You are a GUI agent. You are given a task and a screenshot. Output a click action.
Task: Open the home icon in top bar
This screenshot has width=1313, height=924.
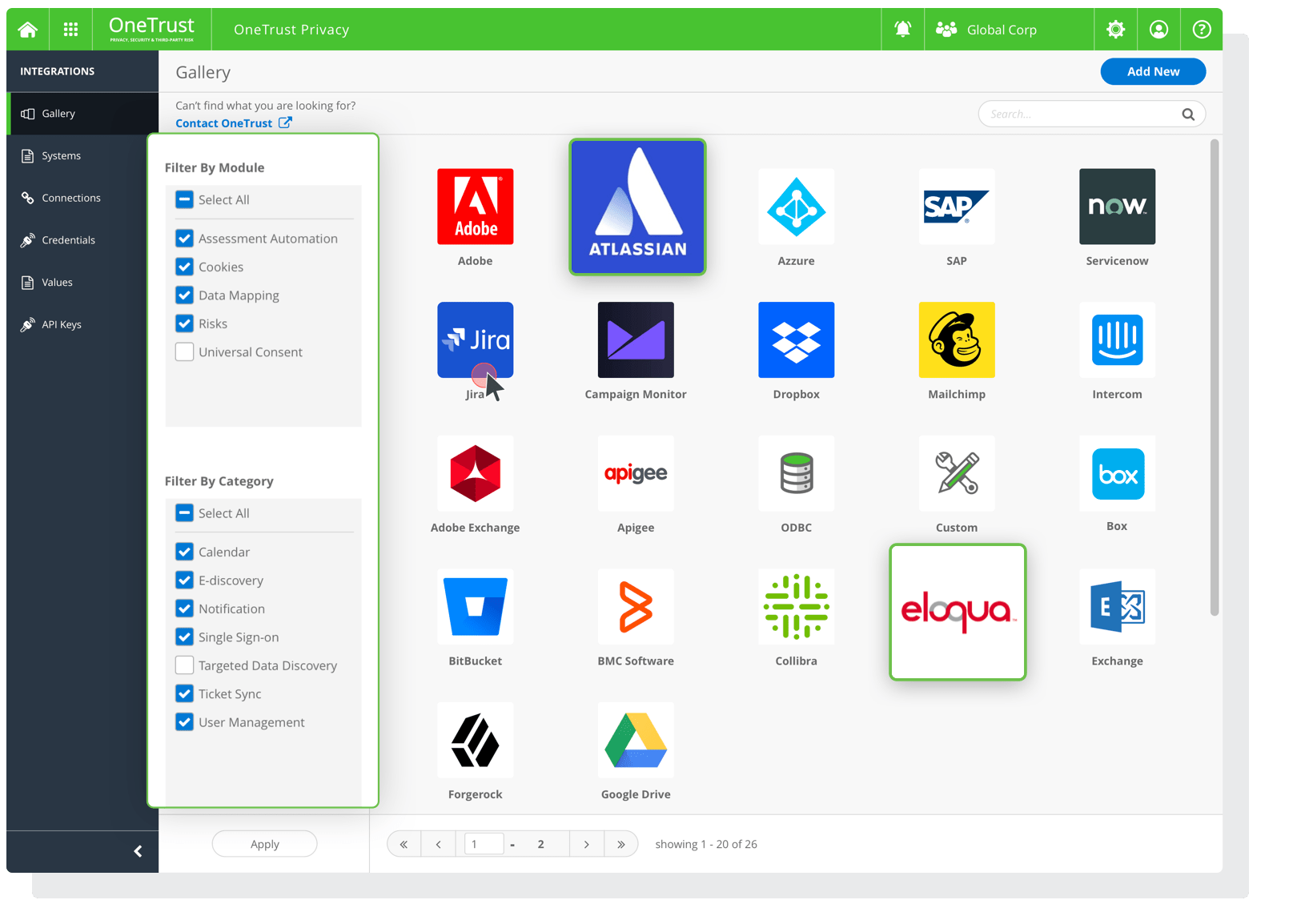(x=28, y=30)
